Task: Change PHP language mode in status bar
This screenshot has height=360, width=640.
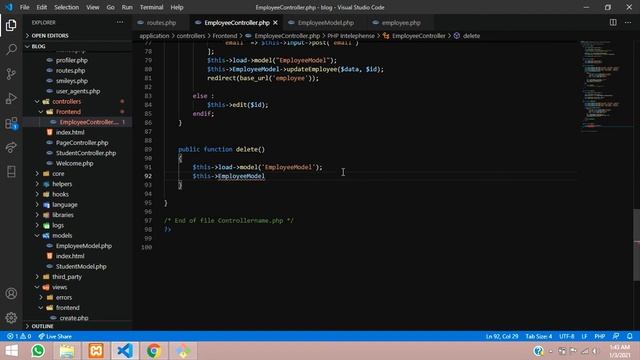Action: click(x=600, y=336)
